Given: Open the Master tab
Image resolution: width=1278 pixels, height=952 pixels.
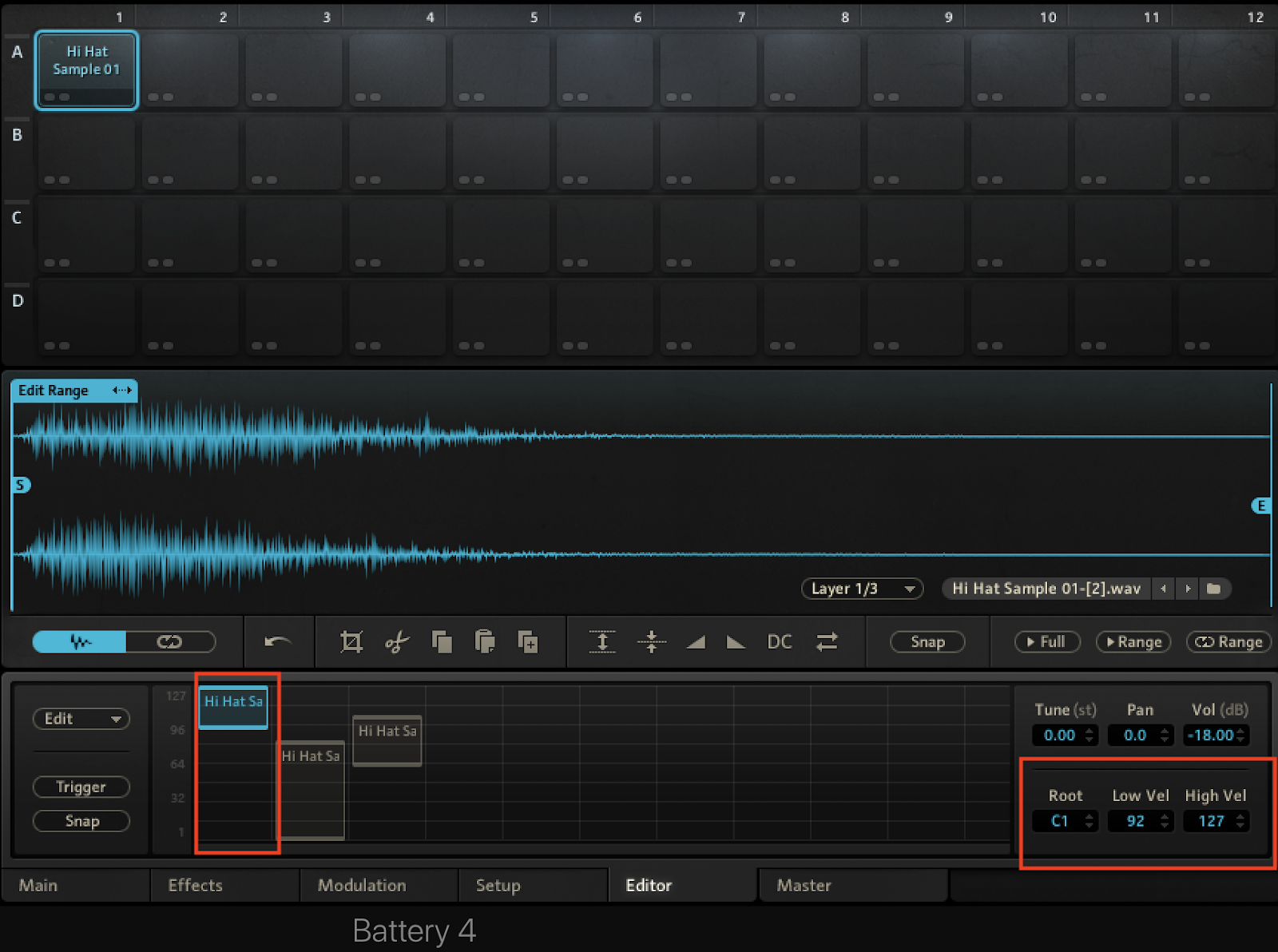Looking at the screenshot, I should (x=853, y=885).
